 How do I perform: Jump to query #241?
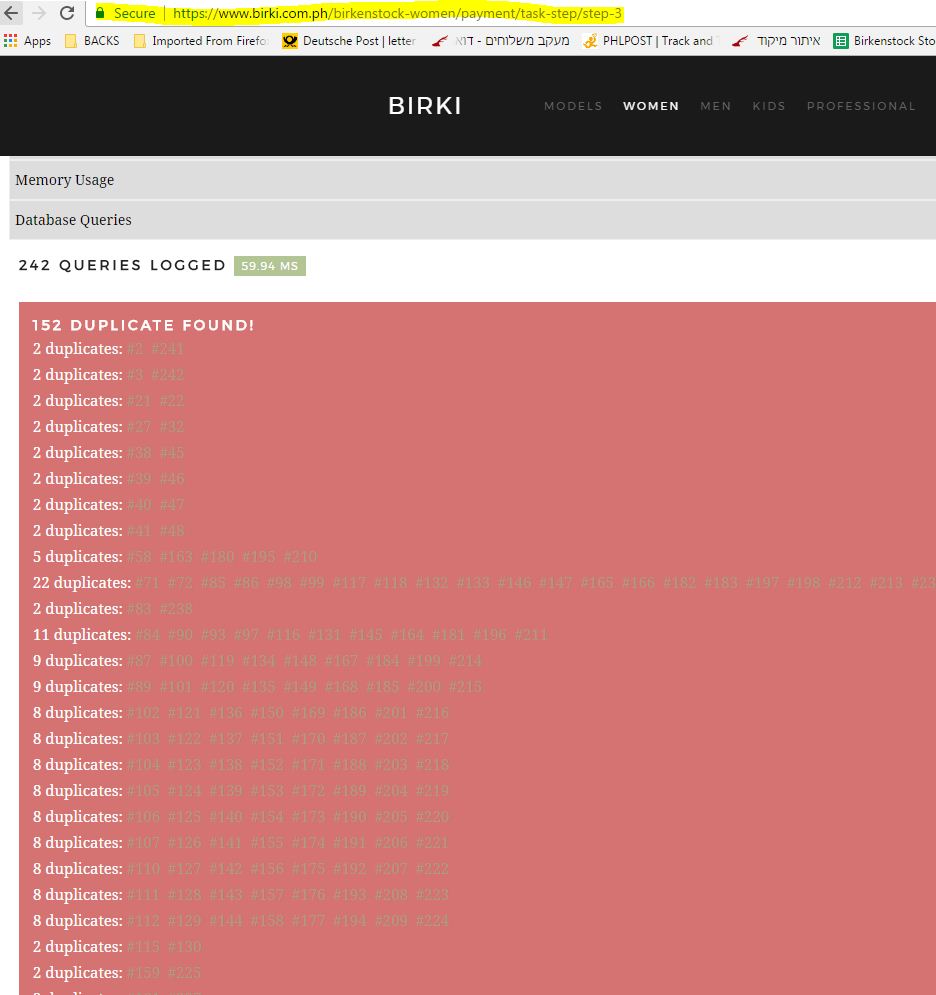click(x=168, y=349)
